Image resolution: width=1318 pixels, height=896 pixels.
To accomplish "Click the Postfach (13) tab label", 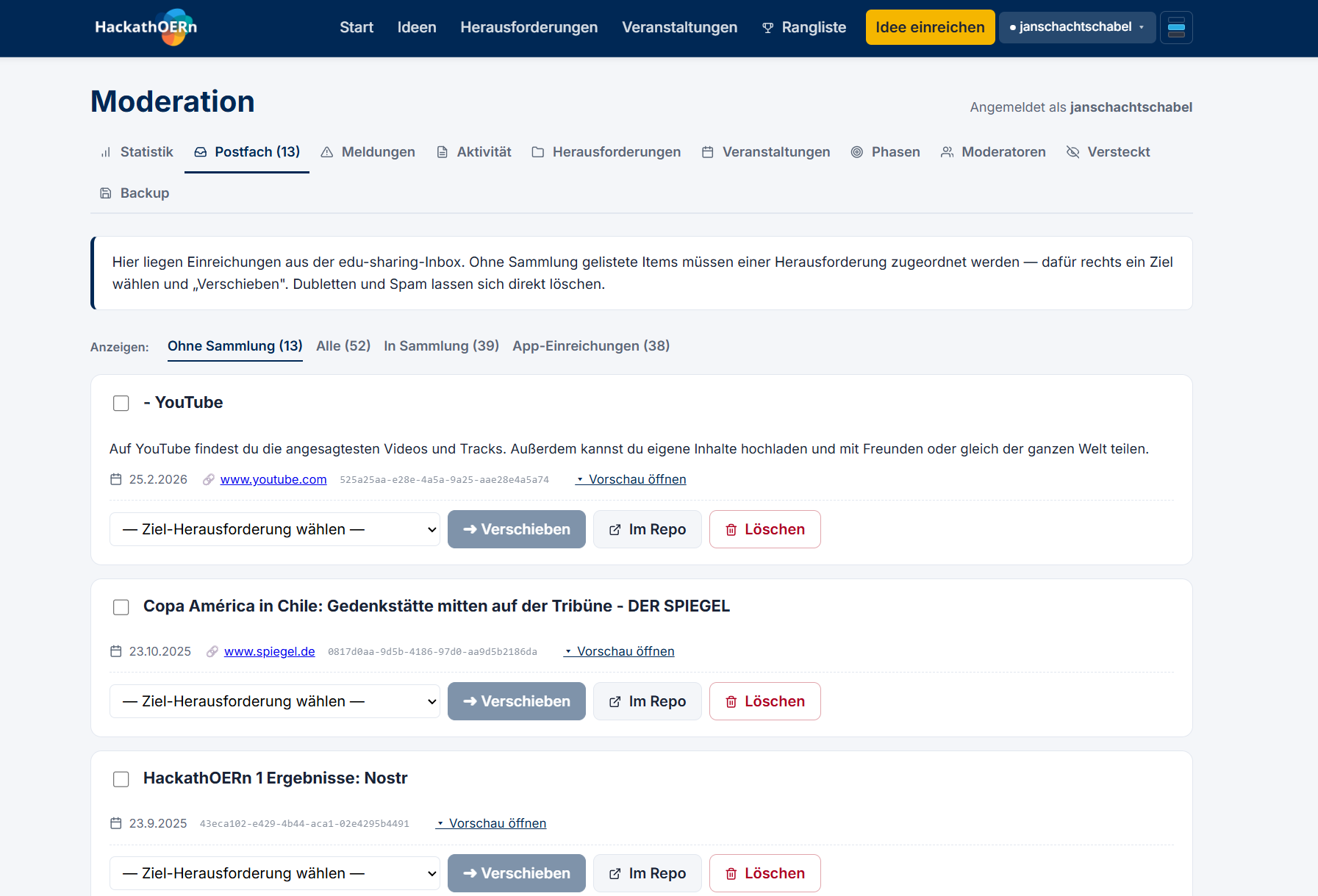I will tap(257, 152).
